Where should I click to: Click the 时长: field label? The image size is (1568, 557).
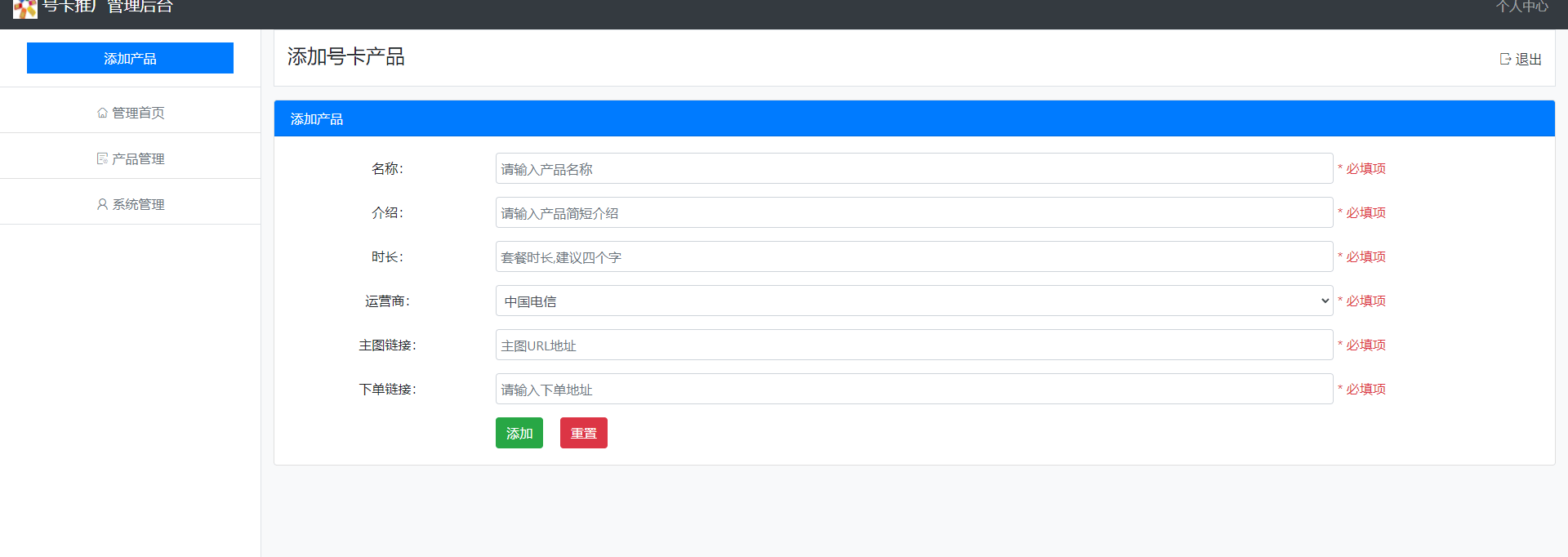(x=387, y=256)
